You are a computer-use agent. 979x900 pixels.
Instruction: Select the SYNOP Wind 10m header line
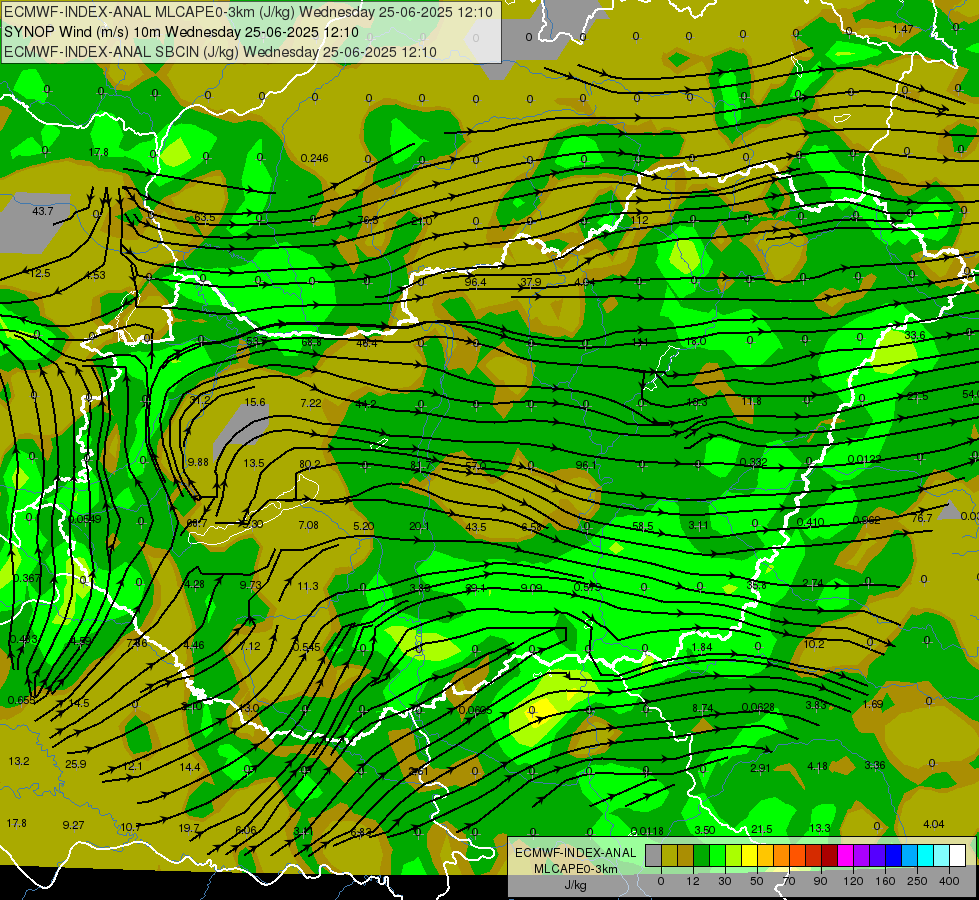[182, 32]
